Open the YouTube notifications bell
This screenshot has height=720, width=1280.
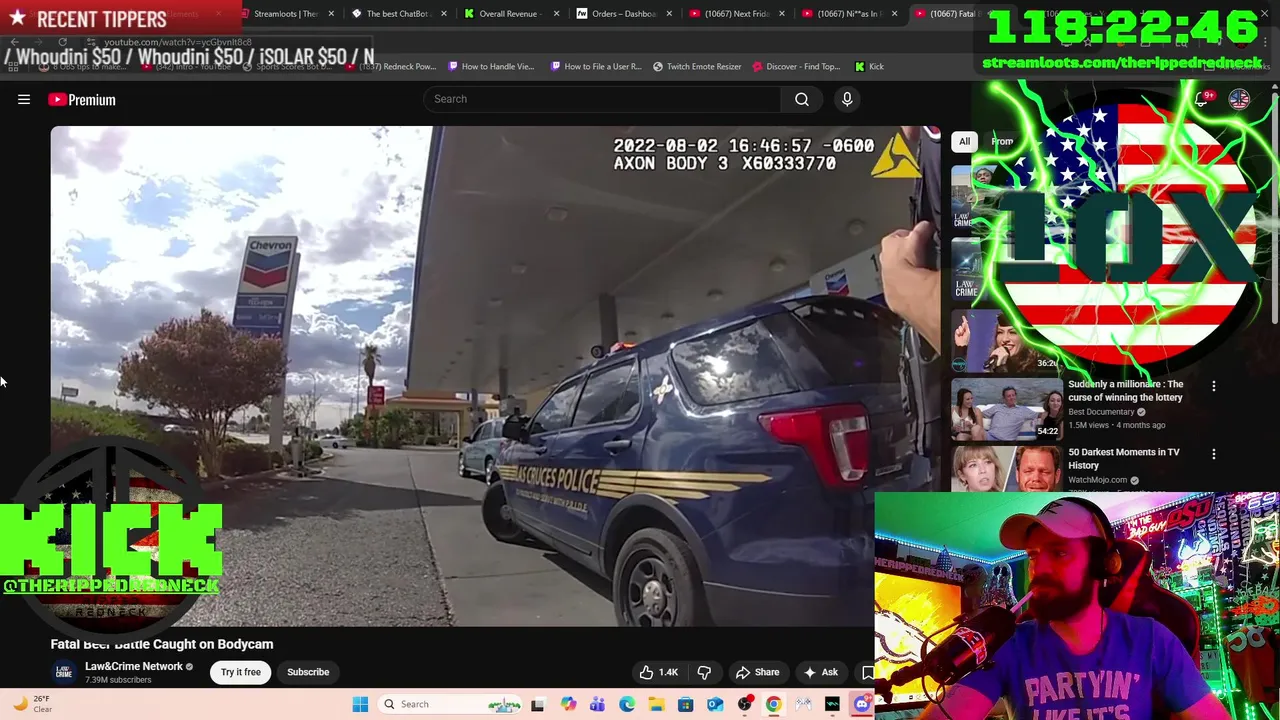pyautogui.click(x=1203, y=99)
